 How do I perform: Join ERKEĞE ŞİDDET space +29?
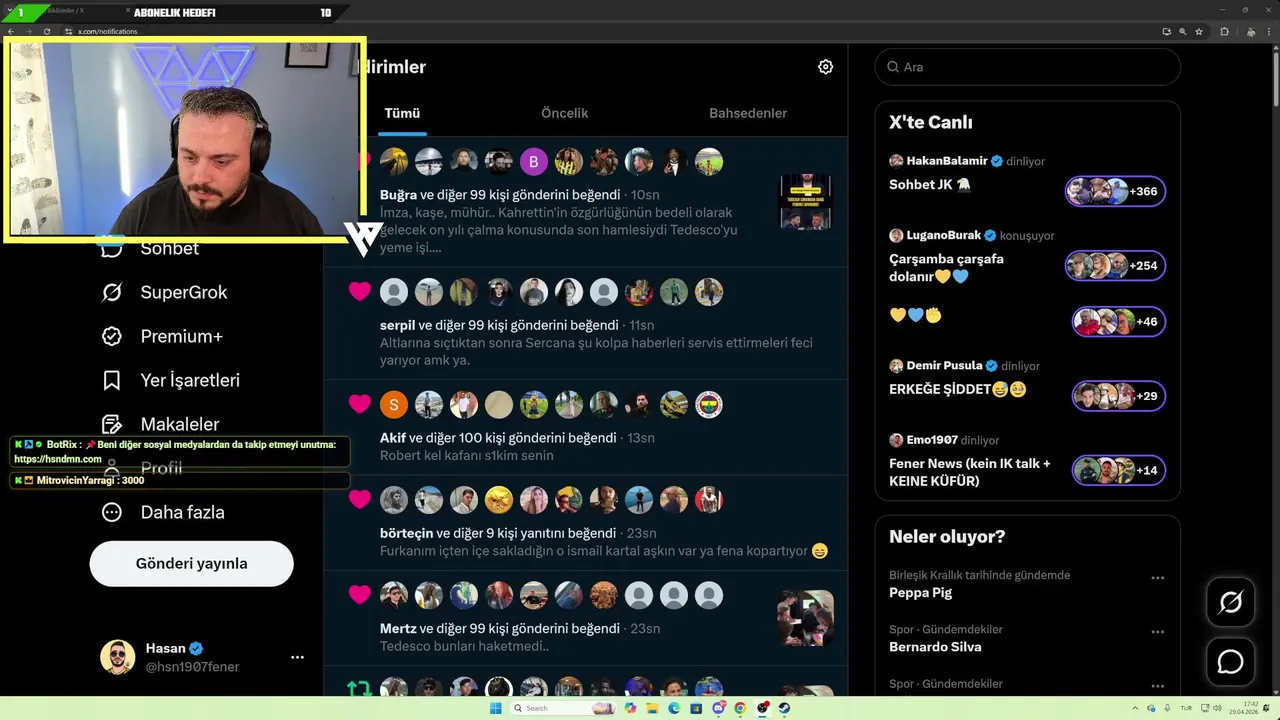click(x=1119, y=396)
